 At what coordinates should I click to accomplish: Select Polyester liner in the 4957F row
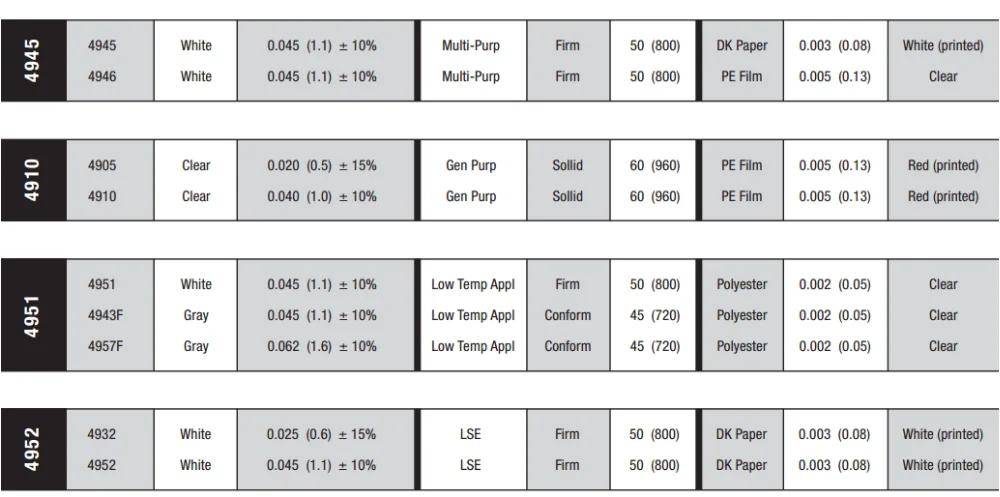pyautogui.click(x=742, y=346)
